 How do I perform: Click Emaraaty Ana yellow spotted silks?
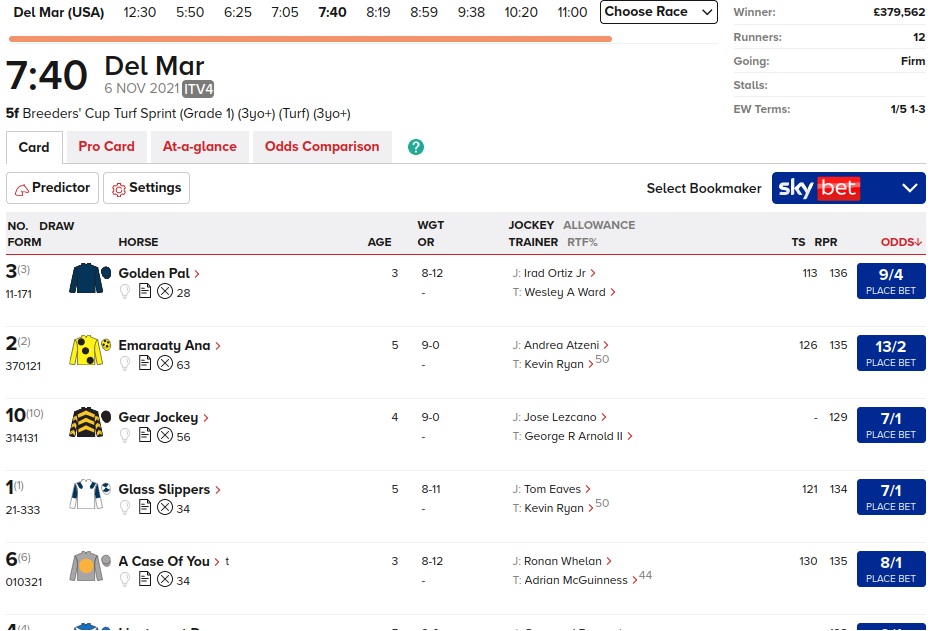90,350
